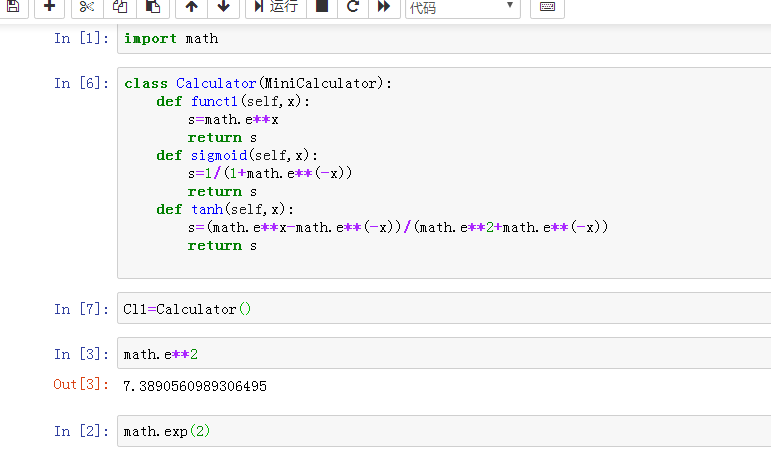Open the 代码 cell type dropdown
This screenshot has height=455, width=771.
tap(462, 8)
